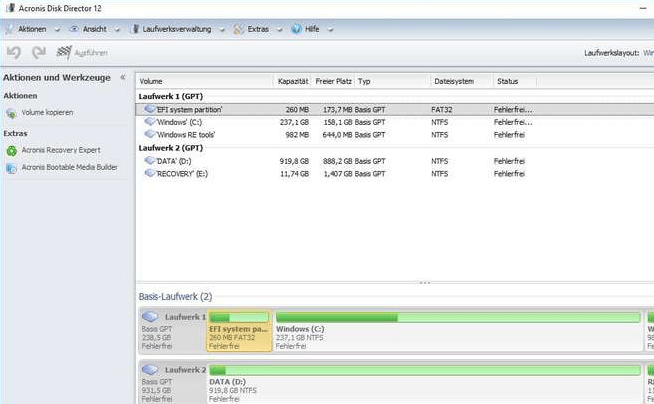The image size is (654, 404).
Task: Open the Laufwerksverwaltung menu
Action: click(177, 29)
